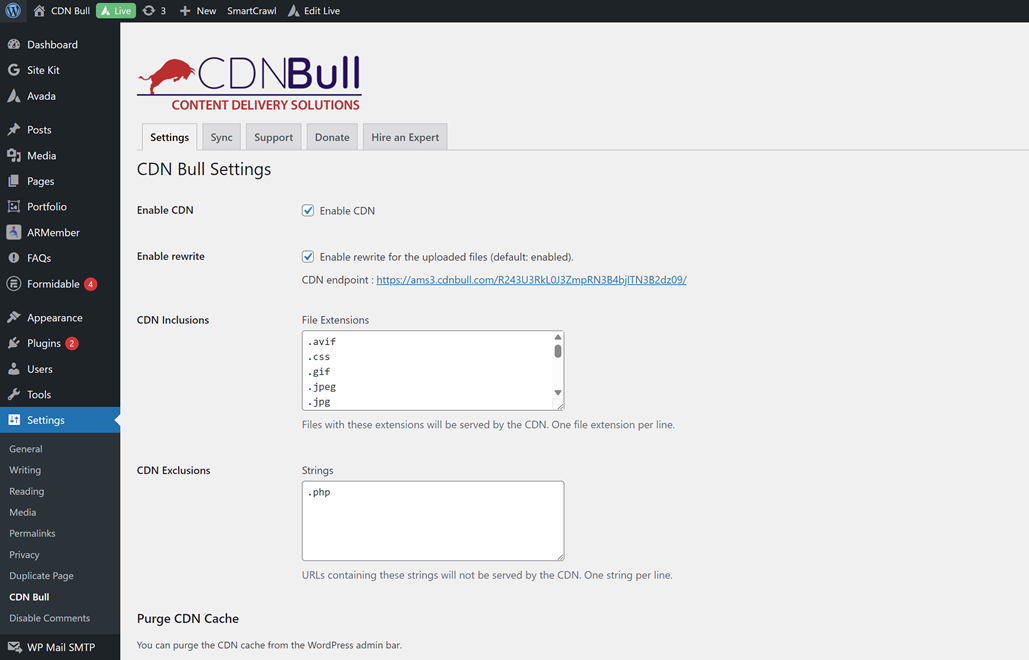The height and width of the screenshot is (660, 1029).
Task: Click the green Live button
Action: click(x=116, y=10)
